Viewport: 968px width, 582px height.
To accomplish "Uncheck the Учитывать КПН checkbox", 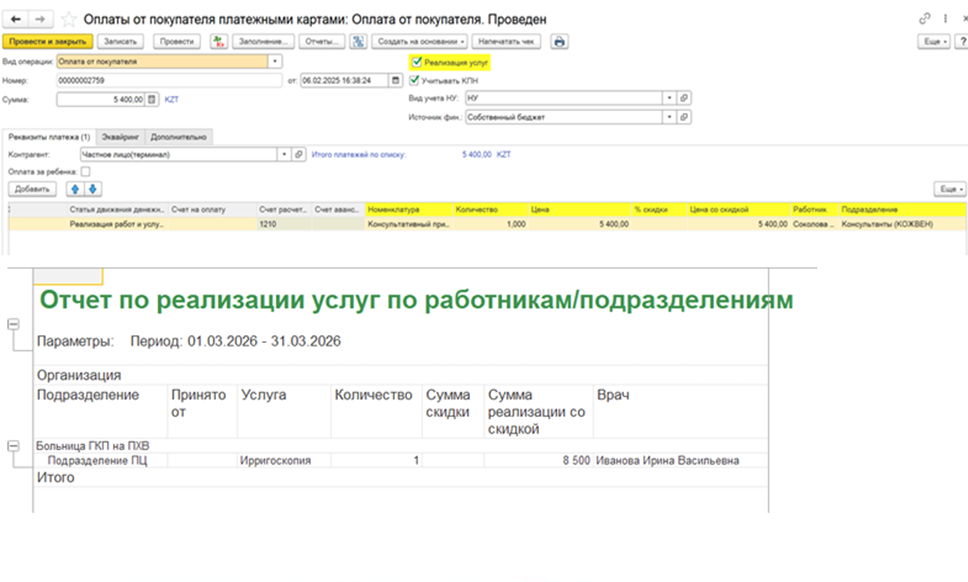I will pos(414,80).
